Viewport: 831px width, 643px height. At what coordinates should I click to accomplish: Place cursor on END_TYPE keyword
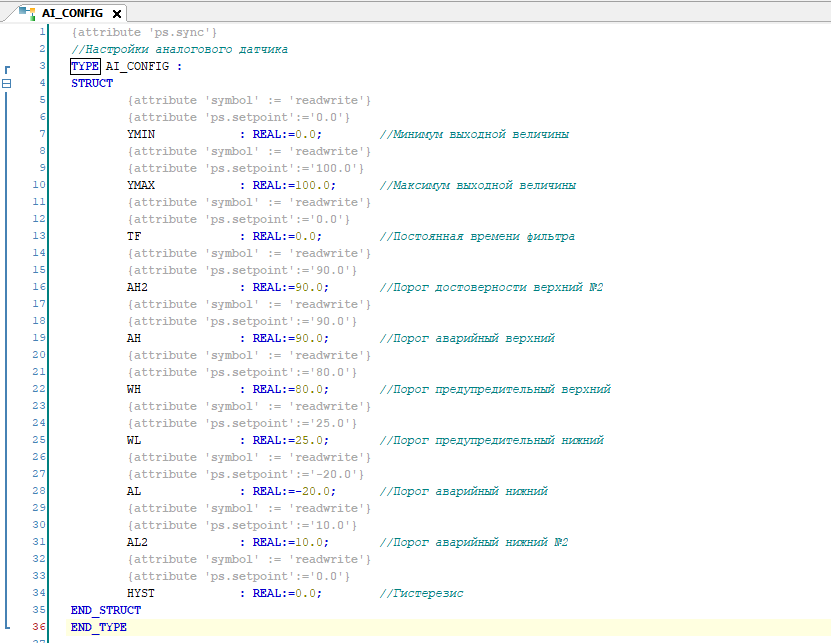[98, 627]
